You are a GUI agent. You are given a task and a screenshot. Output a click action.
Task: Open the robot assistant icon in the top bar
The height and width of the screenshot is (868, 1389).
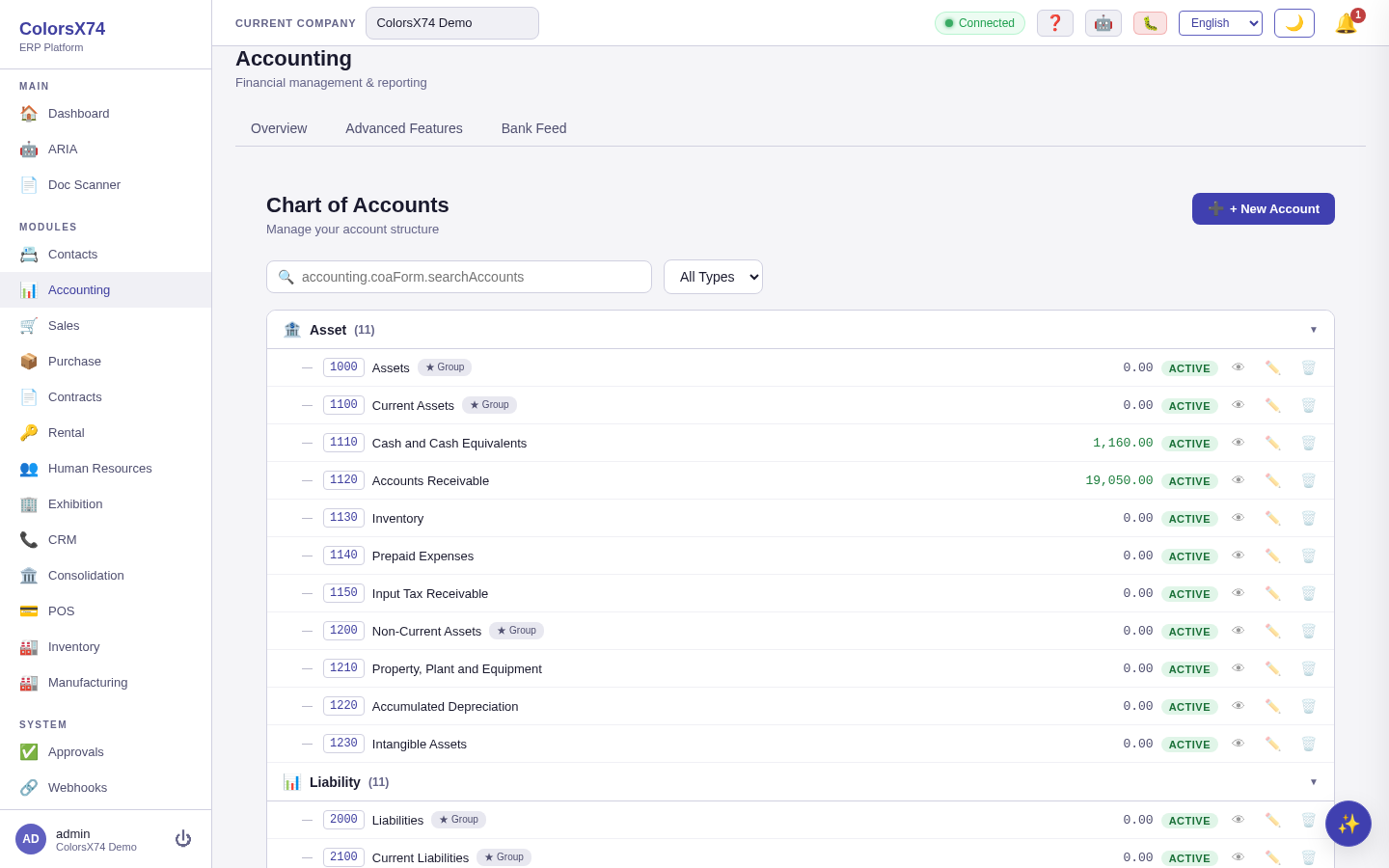(1103, 23)
